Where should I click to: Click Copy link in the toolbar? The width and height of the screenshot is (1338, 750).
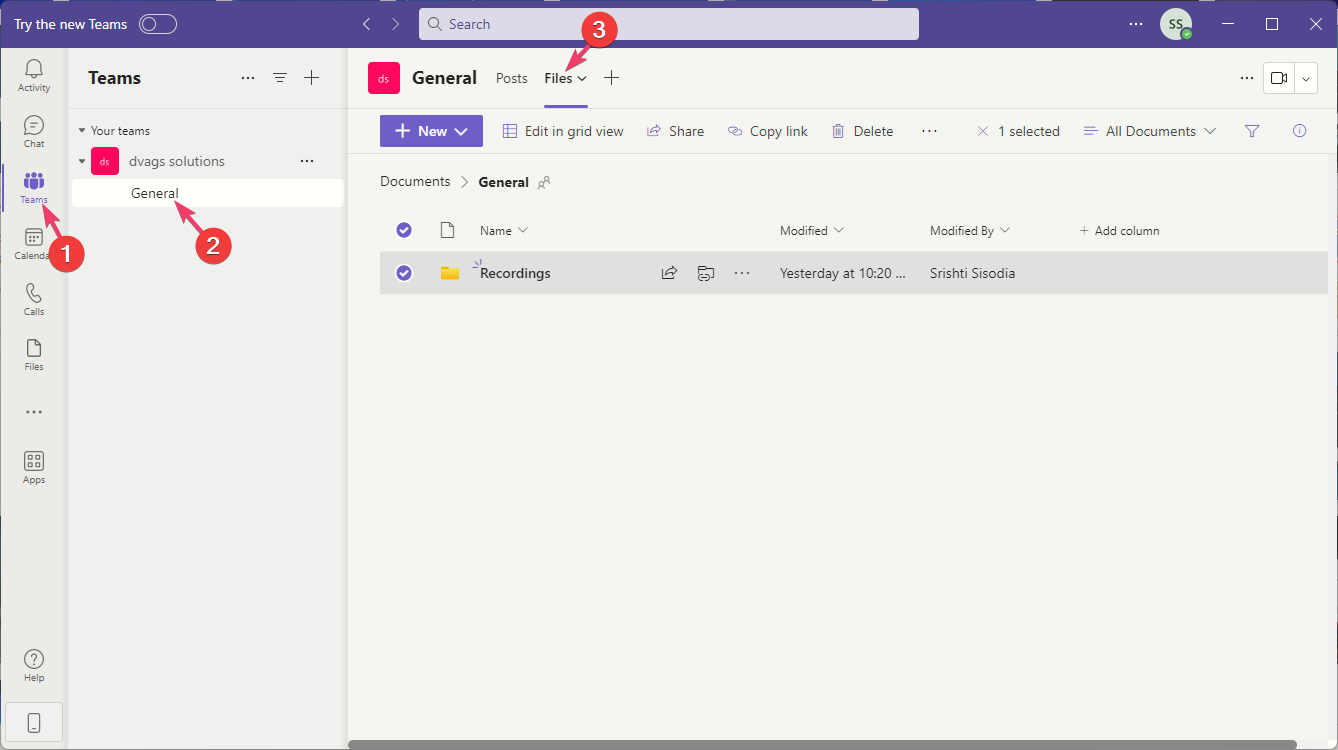[767, 131]
